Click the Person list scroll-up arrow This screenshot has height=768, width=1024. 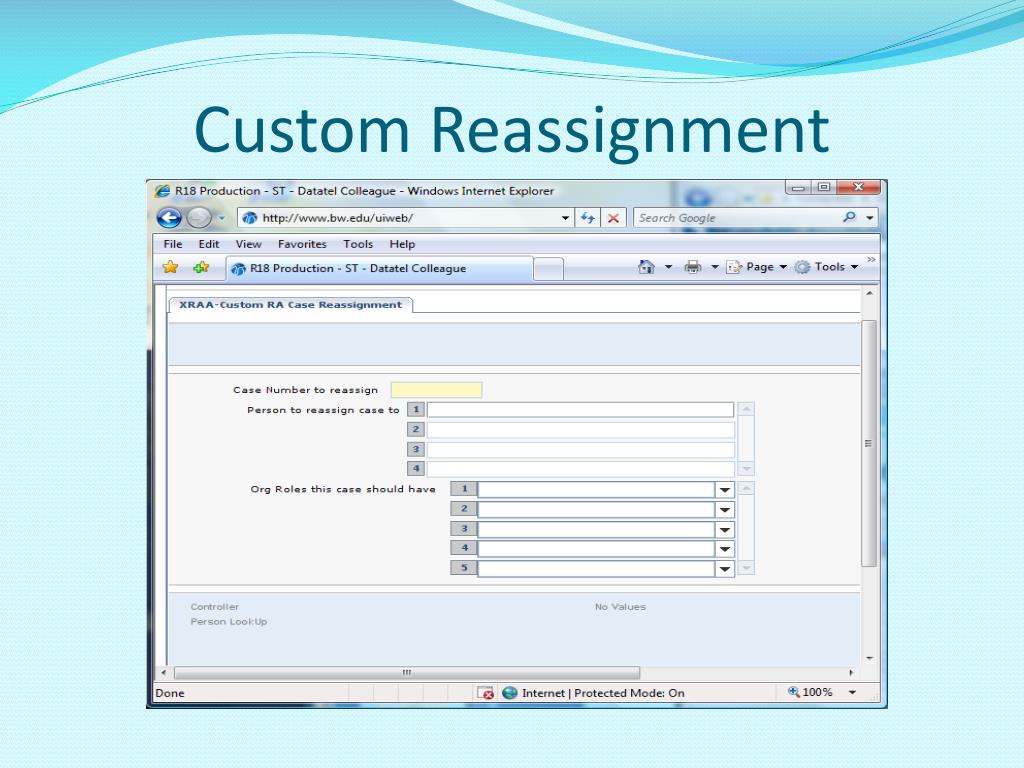[746, 409]
